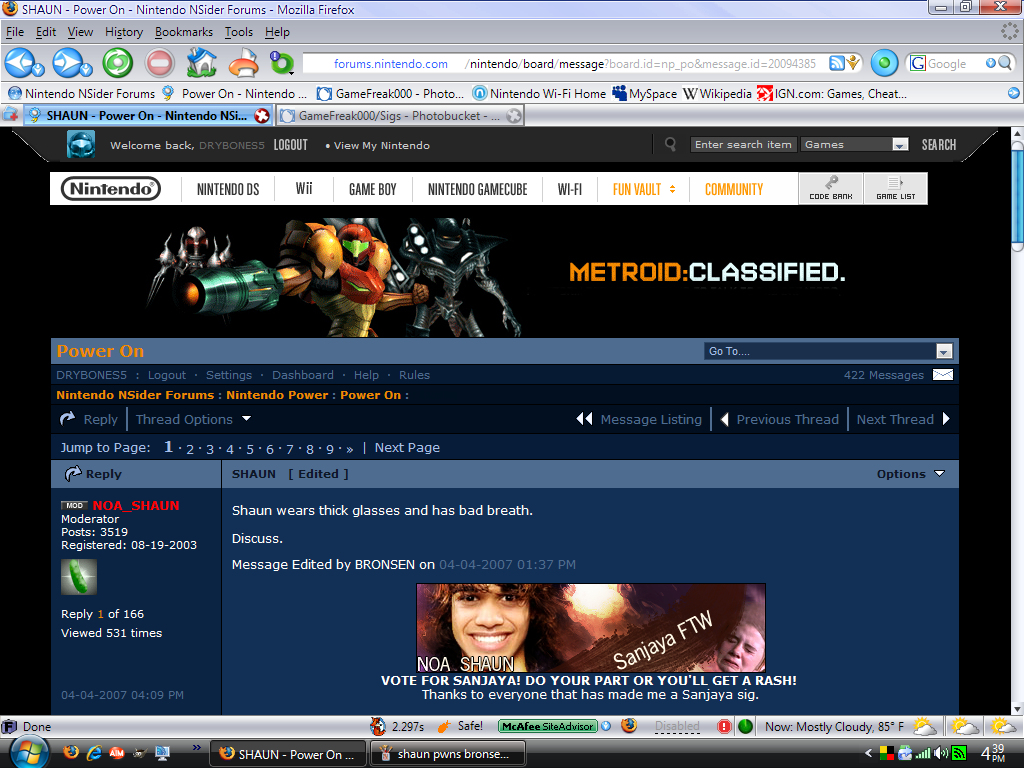Screen dimensions: 1024x768
Task: Close the GameFreak000/Sigs Photobucket tab
Action: pos(514,116)
